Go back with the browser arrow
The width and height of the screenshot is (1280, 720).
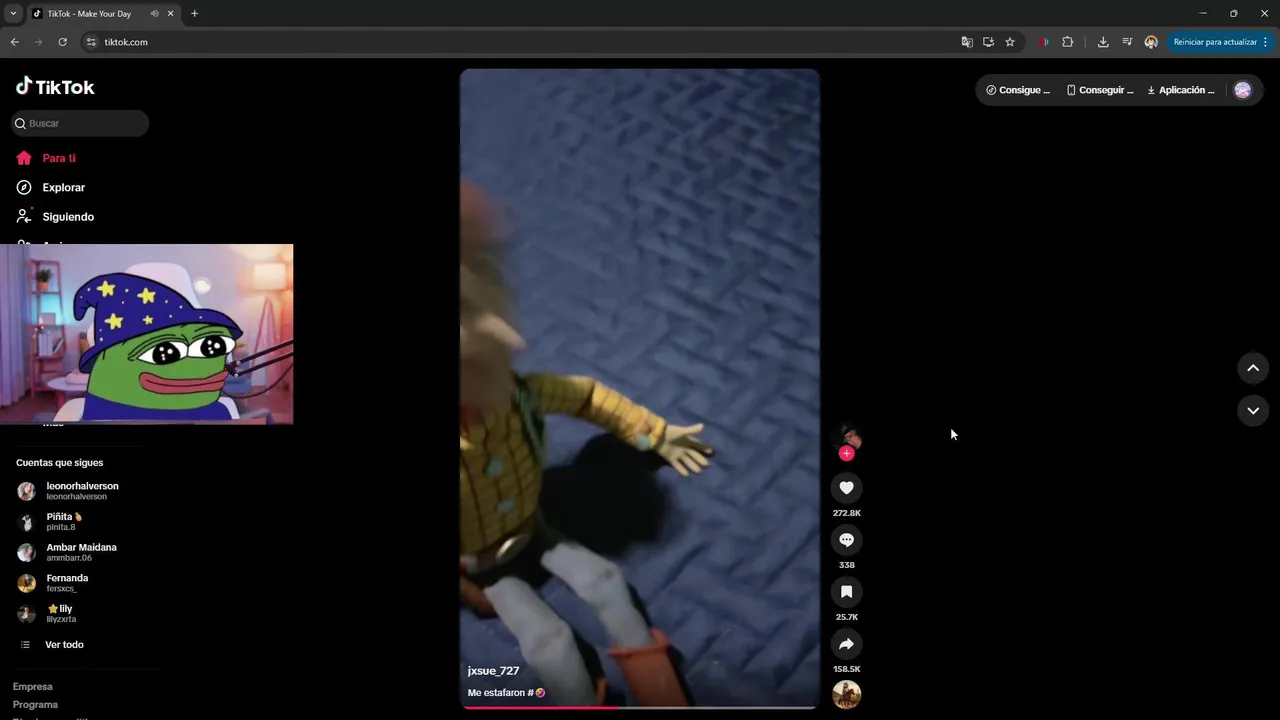[14, 42]
